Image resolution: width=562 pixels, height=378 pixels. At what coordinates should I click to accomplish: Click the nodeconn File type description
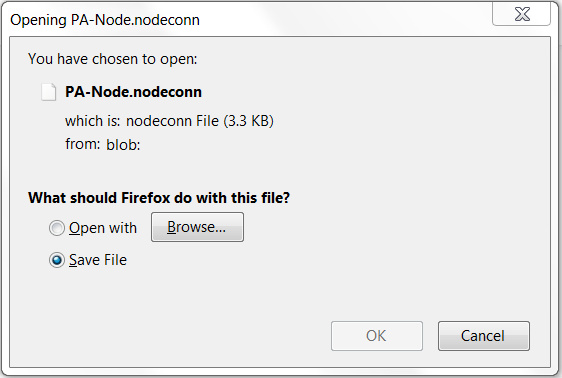(172, 121)
